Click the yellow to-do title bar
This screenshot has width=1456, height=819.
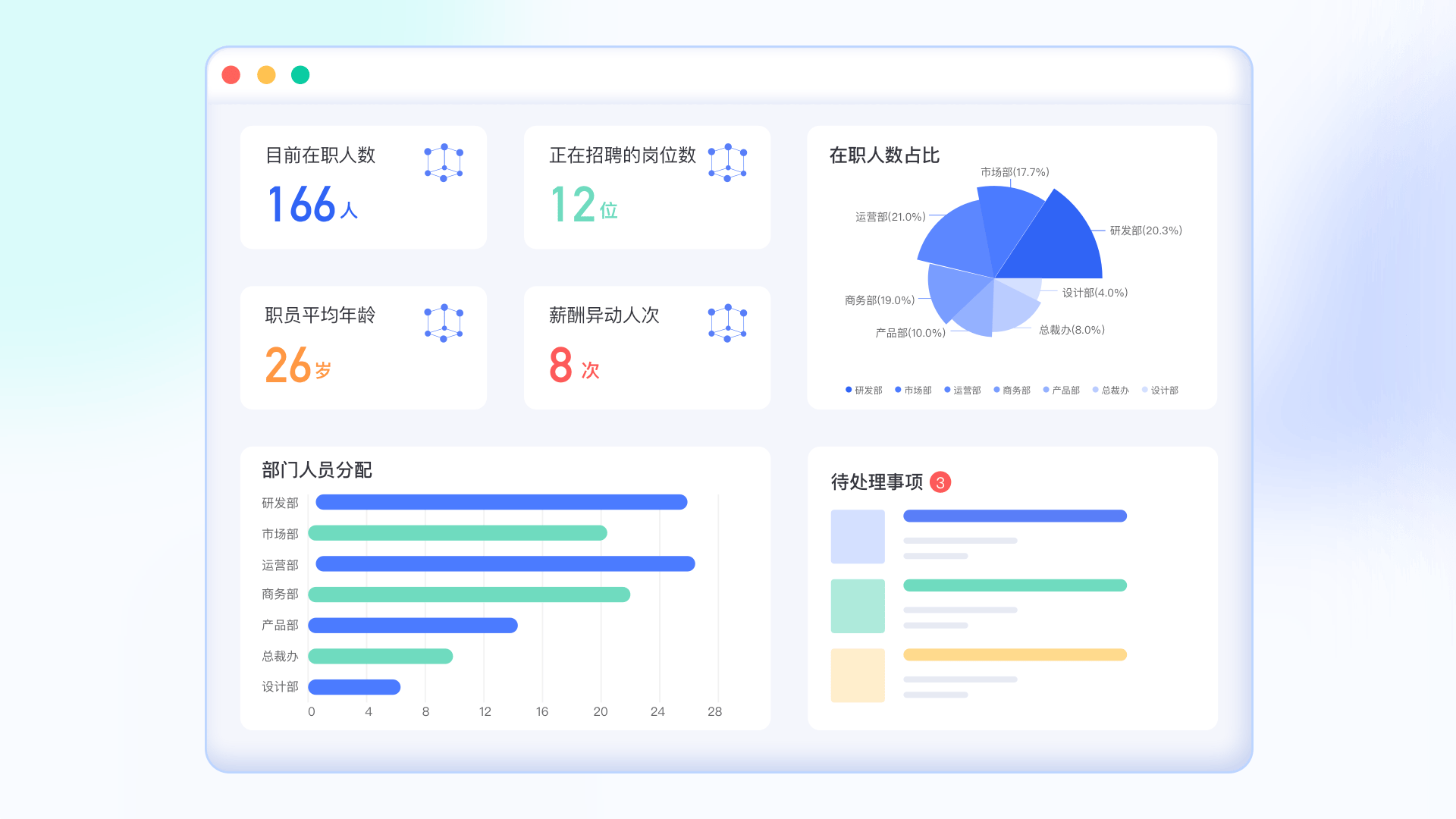tap(1015, 654)
